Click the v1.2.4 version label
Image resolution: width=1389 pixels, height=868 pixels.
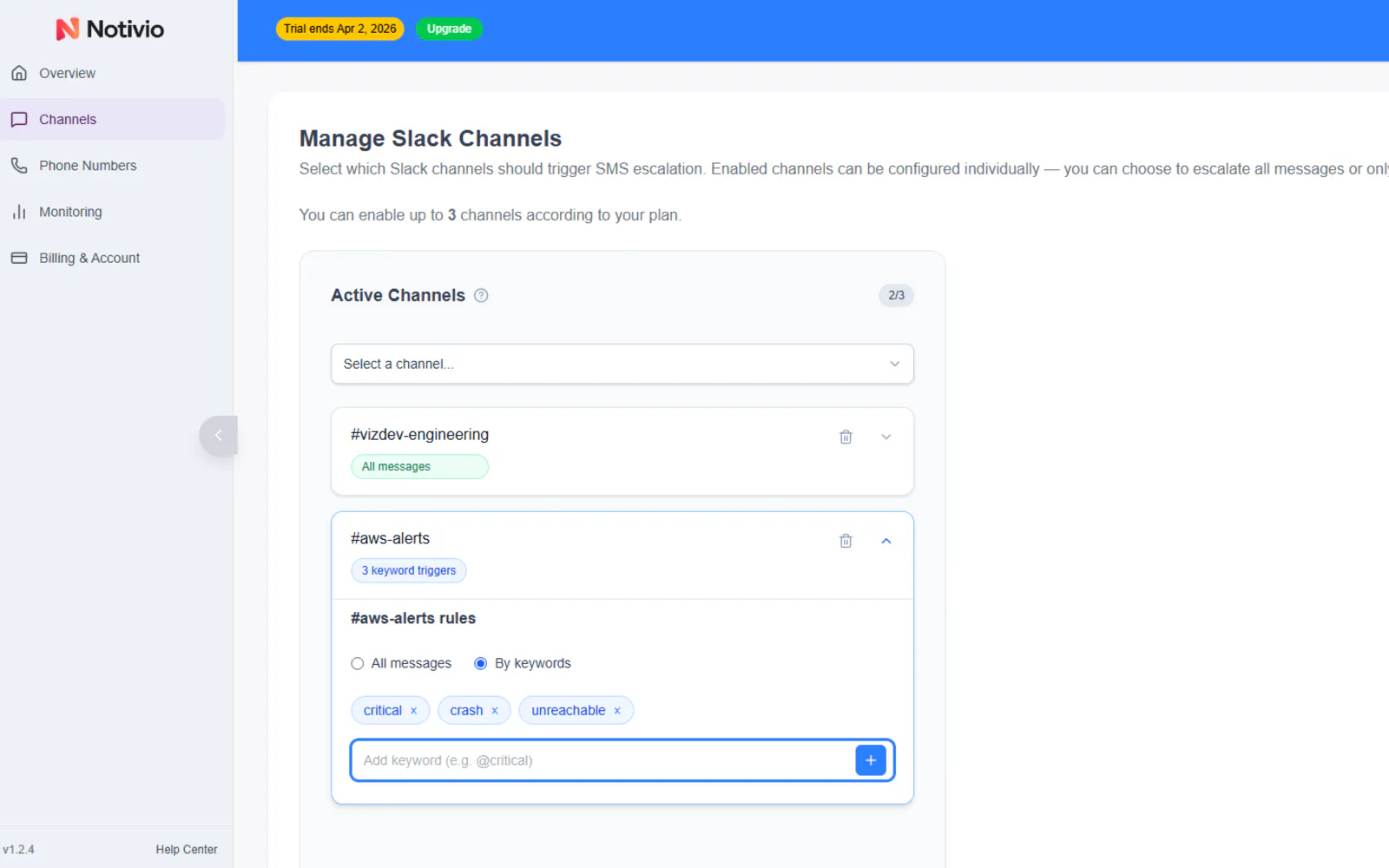point(18,850)
